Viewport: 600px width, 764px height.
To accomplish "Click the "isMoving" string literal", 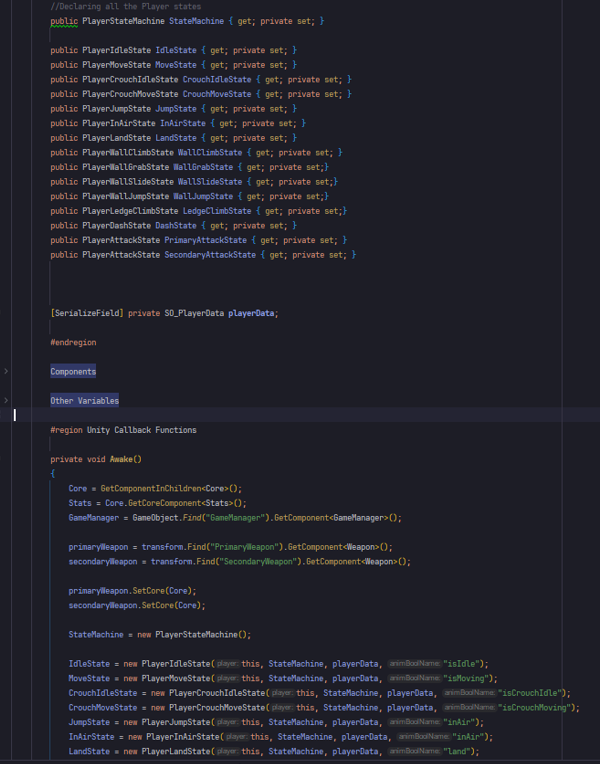I will [466, 679].
